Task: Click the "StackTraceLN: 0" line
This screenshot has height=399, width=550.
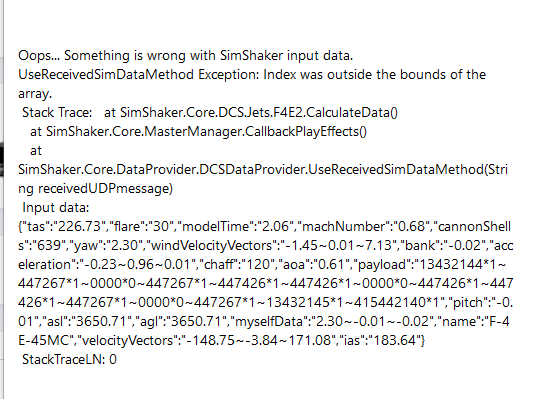Action: click(69, 359)
